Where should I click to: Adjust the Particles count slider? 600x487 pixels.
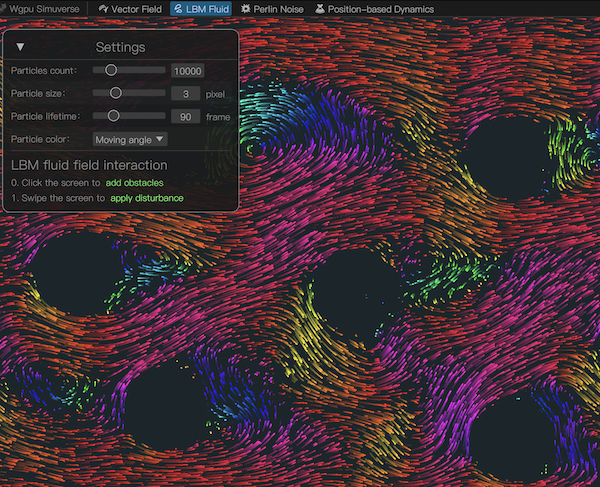(x=129, y=70)
